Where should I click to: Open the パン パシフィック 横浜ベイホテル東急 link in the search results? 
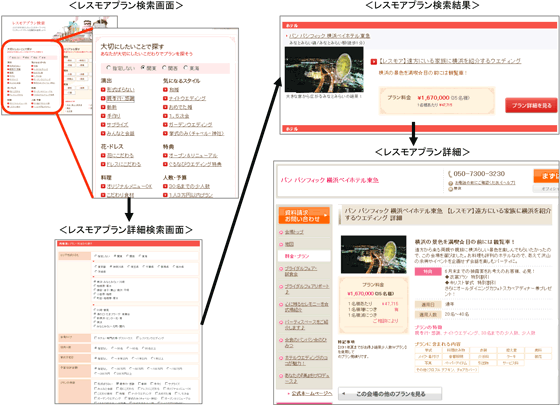(x=329, y=36)
